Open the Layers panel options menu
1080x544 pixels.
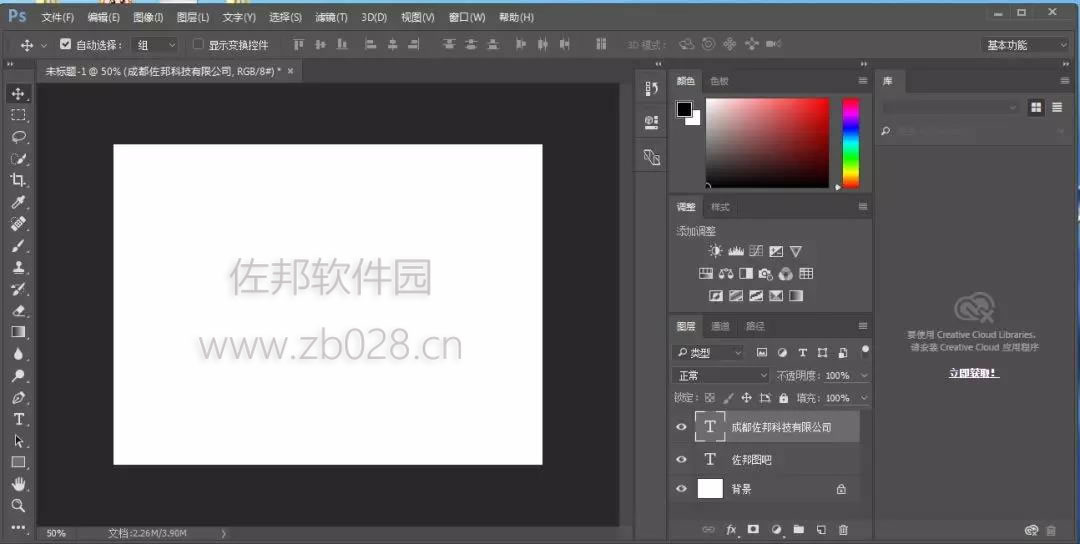862,326
